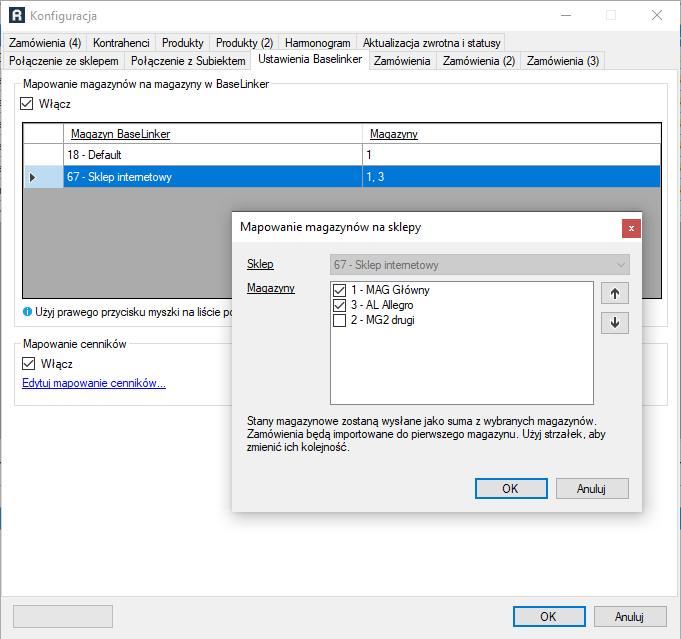Screen dimensions: 681x639
Task: Open Edytuj mapowanie cenników link
Action: tap(94, 383)
